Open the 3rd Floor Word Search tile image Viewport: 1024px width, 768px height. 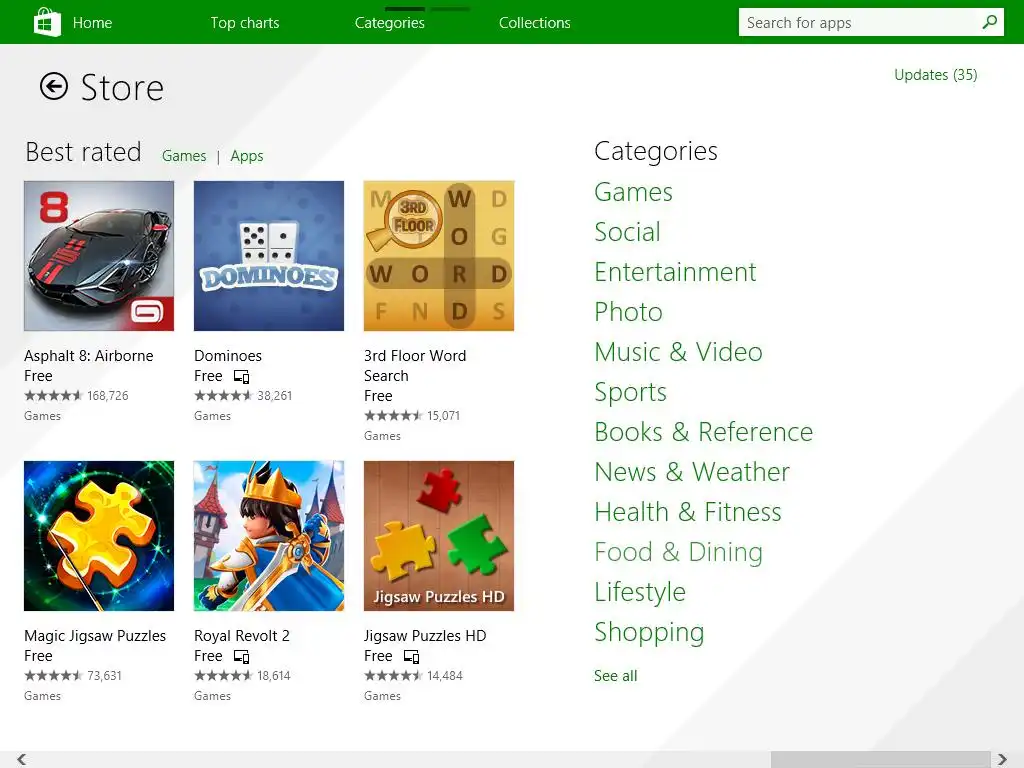(439, 256)
